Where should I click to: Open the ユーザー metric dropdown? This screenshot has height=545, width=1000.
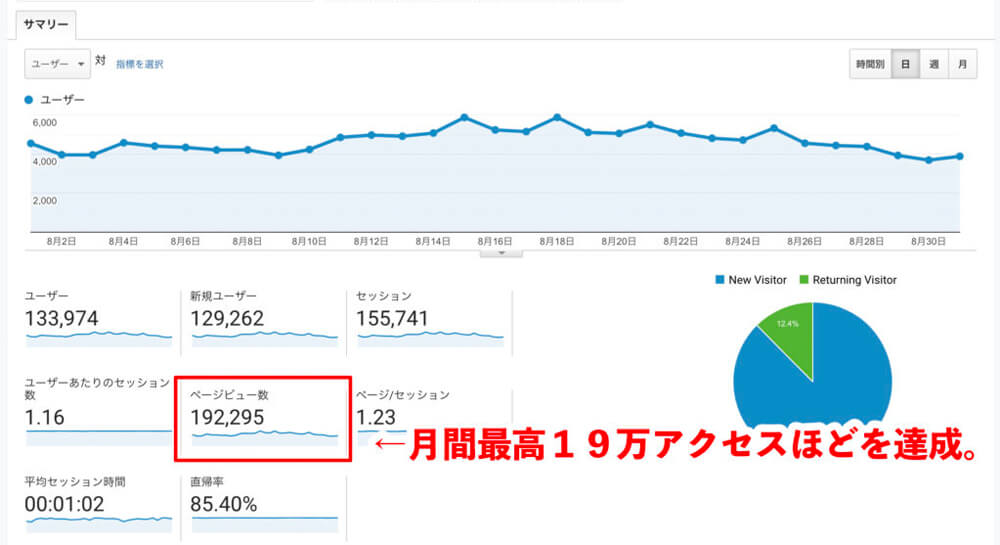[57, 63]
